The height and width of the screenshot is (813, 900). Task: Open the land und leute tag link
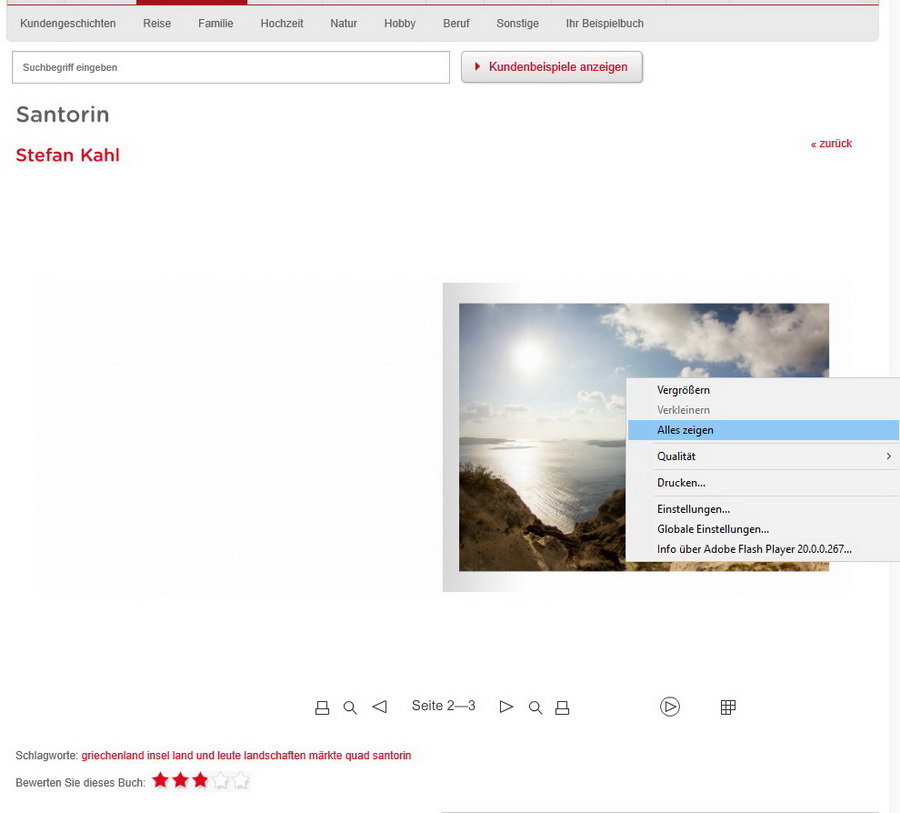[x=207, y=756]
